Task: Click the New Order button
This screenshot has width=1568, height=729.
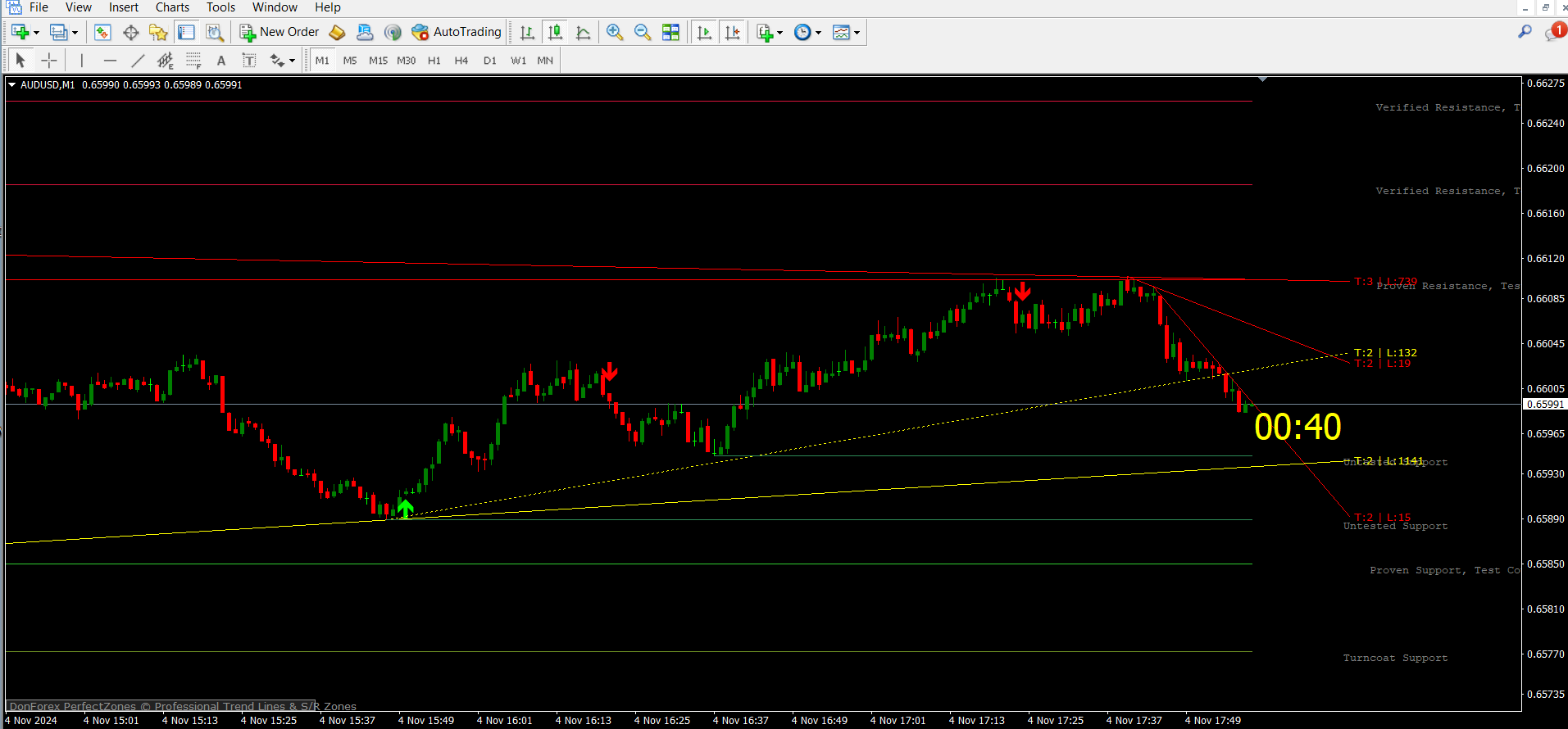Action: click(x=280, y=32)
